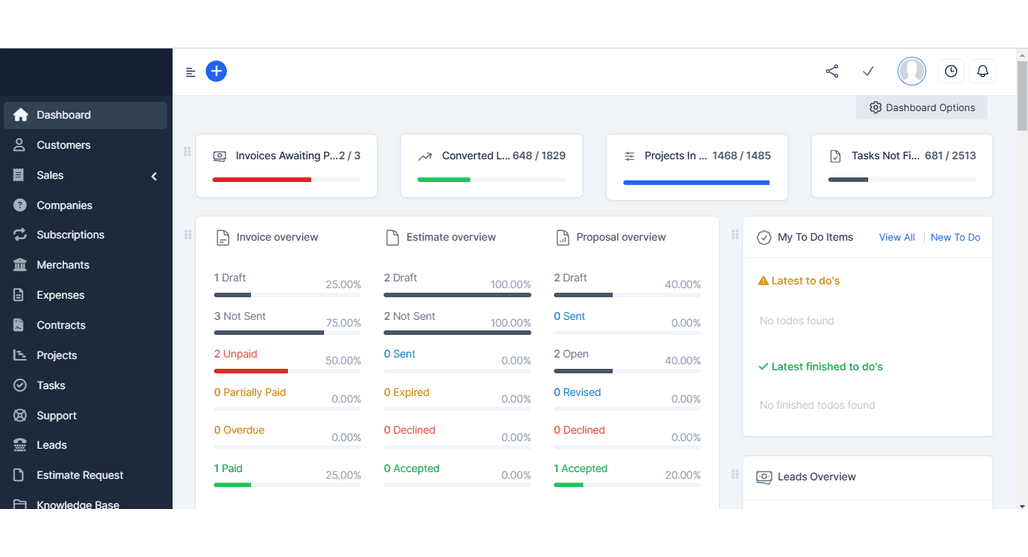The image size is (1028, 557).
Task: Open the share icon in top bar
Action: 832,71
